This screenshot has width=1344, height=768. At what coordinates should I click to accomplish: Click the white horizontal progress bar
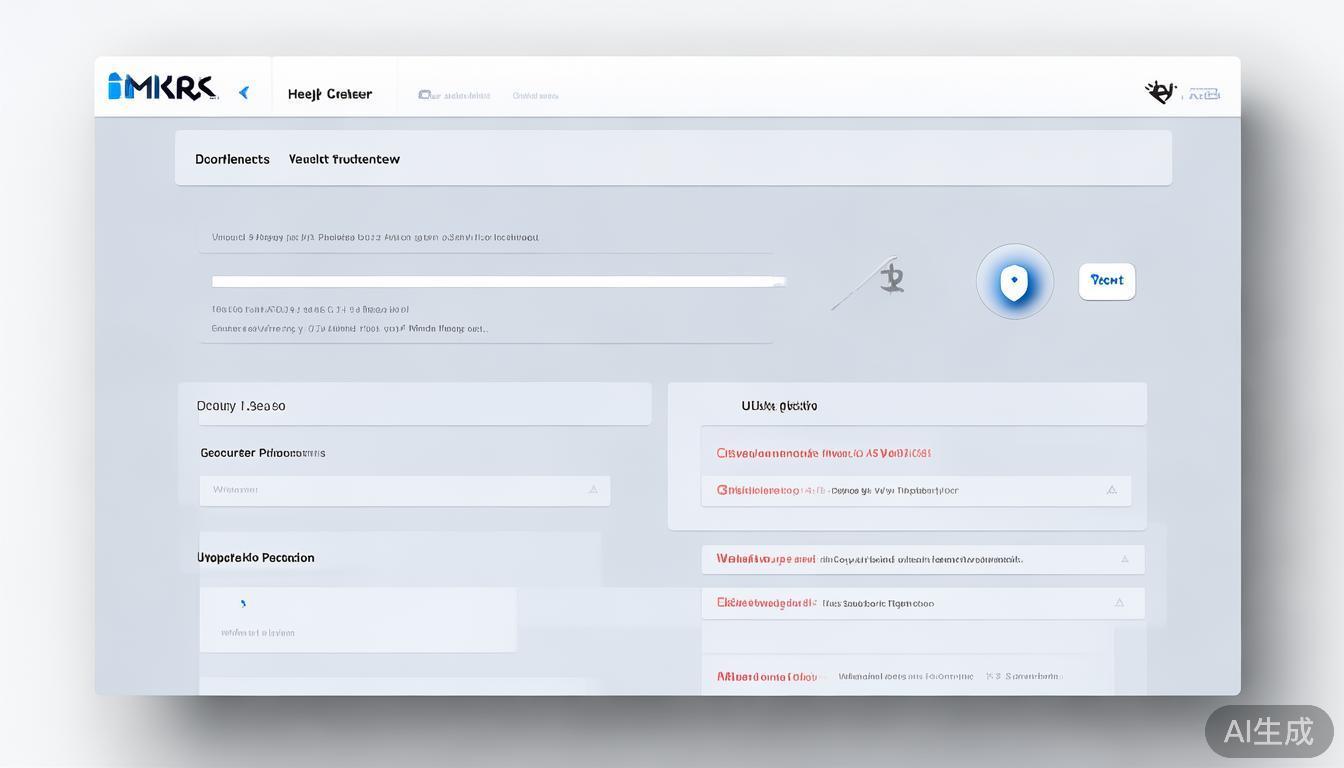point(498,282)
